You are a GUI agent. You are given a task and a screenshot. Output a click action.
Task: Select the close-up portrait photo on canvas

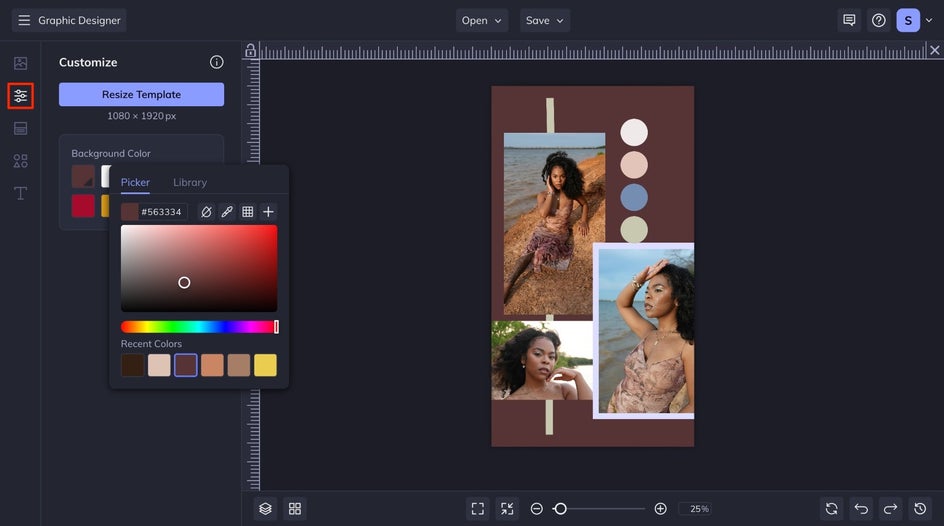542,360
